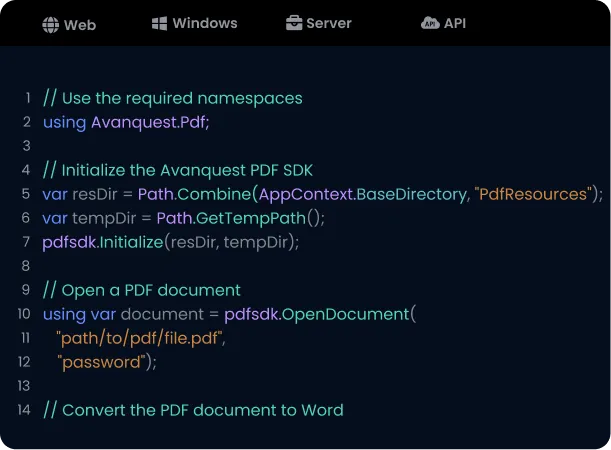Image resolution: width=611 pixels, height=450 pixels.
Task: Click the string "path/to/pdf/file.pdf"
Action: pyautogui.click(x=140, y=338)
